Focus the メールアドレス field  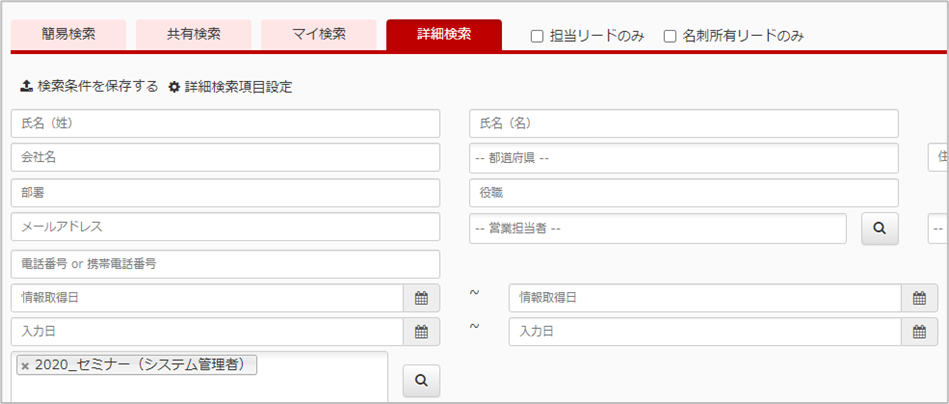pos(226,227)
